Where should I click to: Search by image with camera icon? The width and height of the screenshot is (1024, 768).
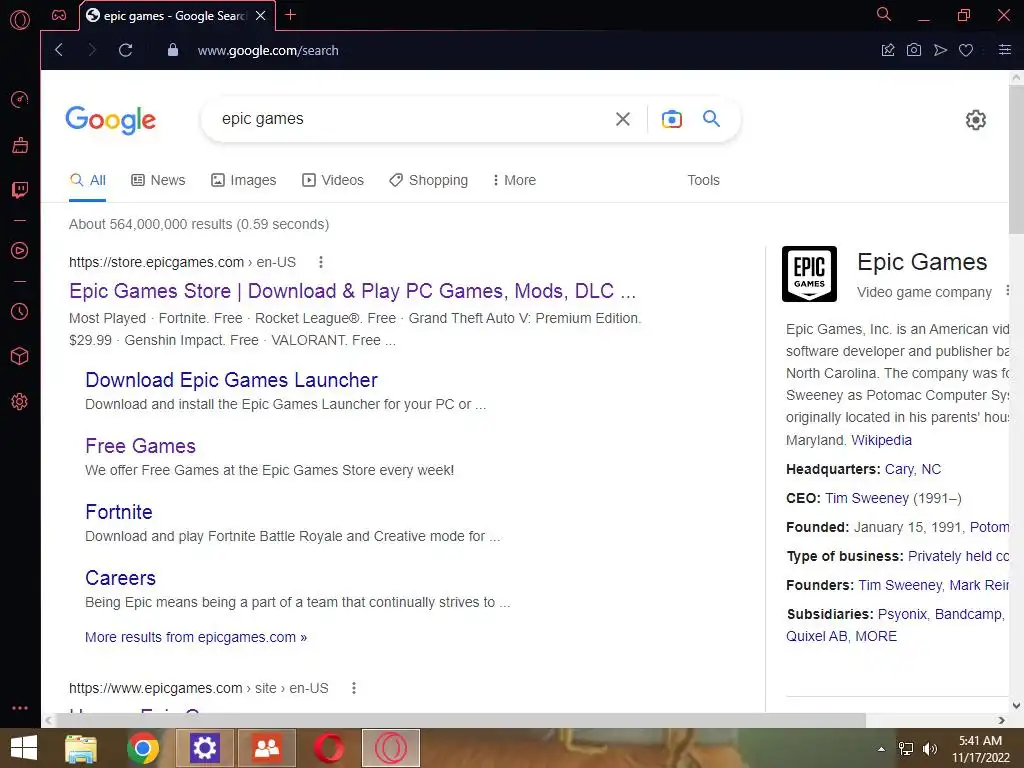click(671, 119)
